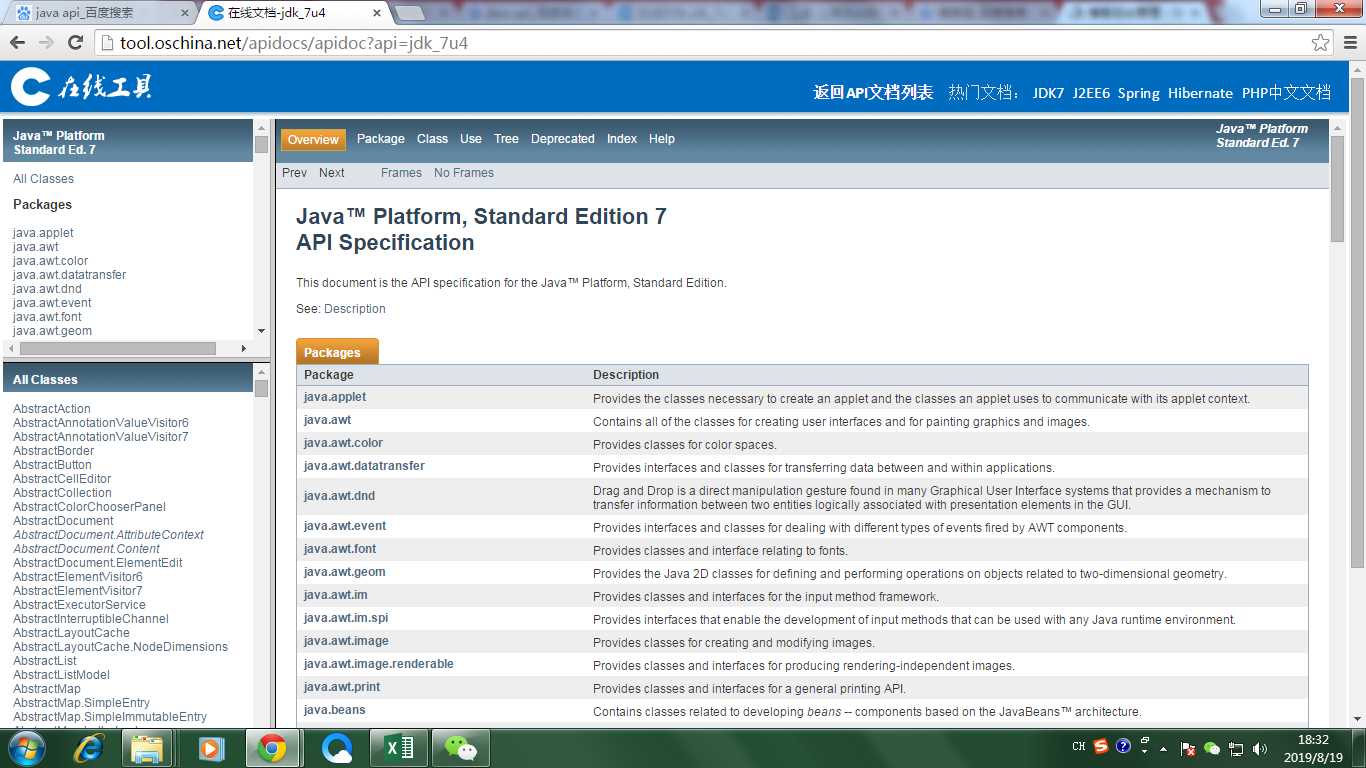This screenshot has width=1366, height=768.
Task: Open the J2EE6 document link
Action: (x=1091, y=93)
